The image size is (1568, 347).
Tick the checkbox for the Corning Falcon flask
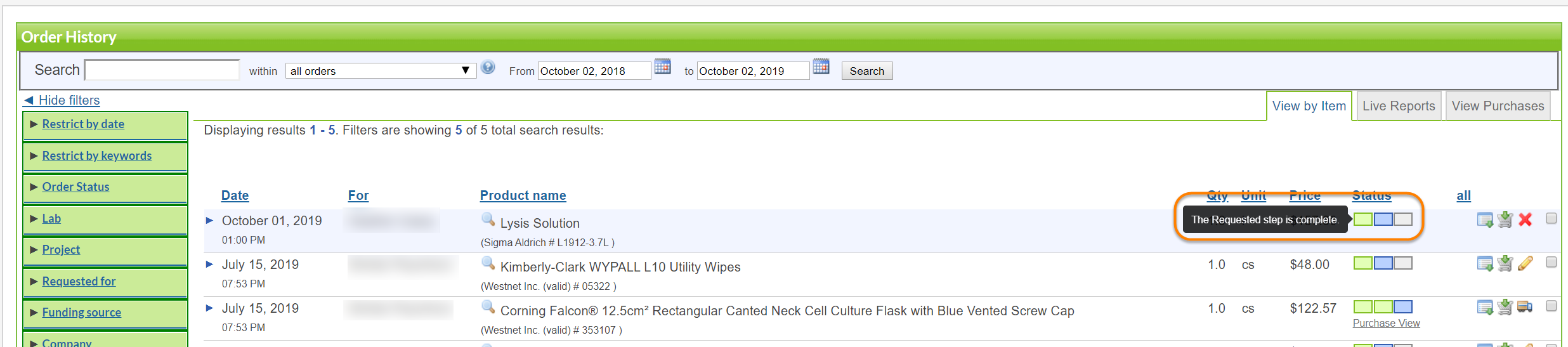1552,306
